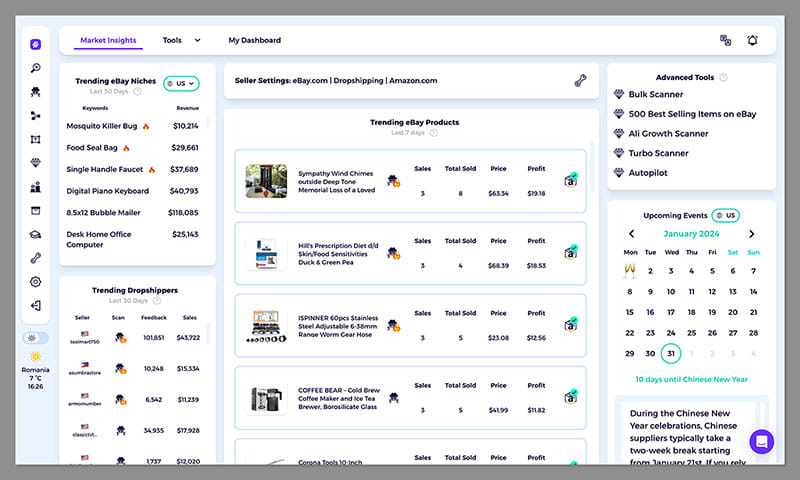Open Turbo Scanner tool
Image resolution: width=800 pixels, height=480 pixels.
[x=658, y=153]
